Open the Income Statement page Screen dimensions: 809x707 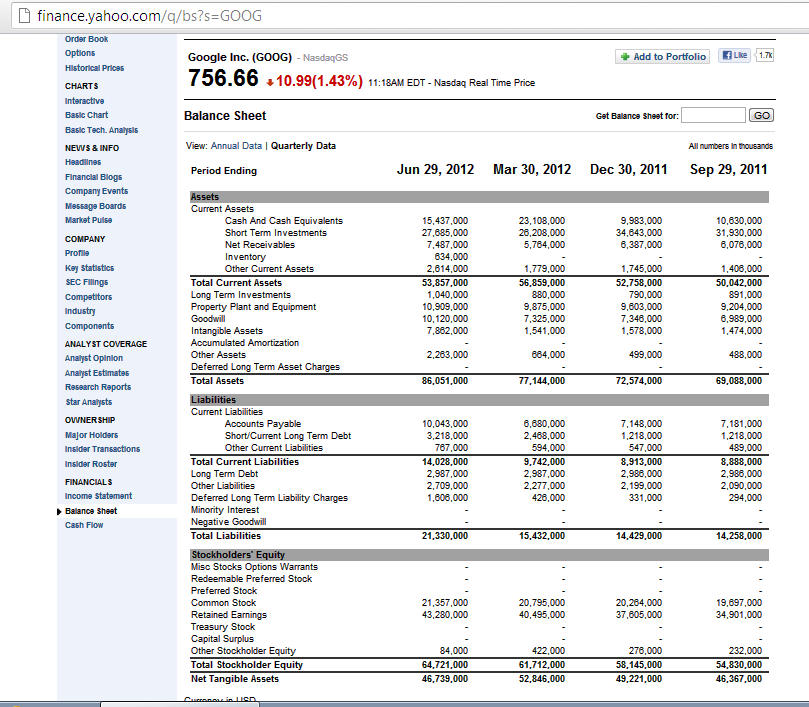97,495
